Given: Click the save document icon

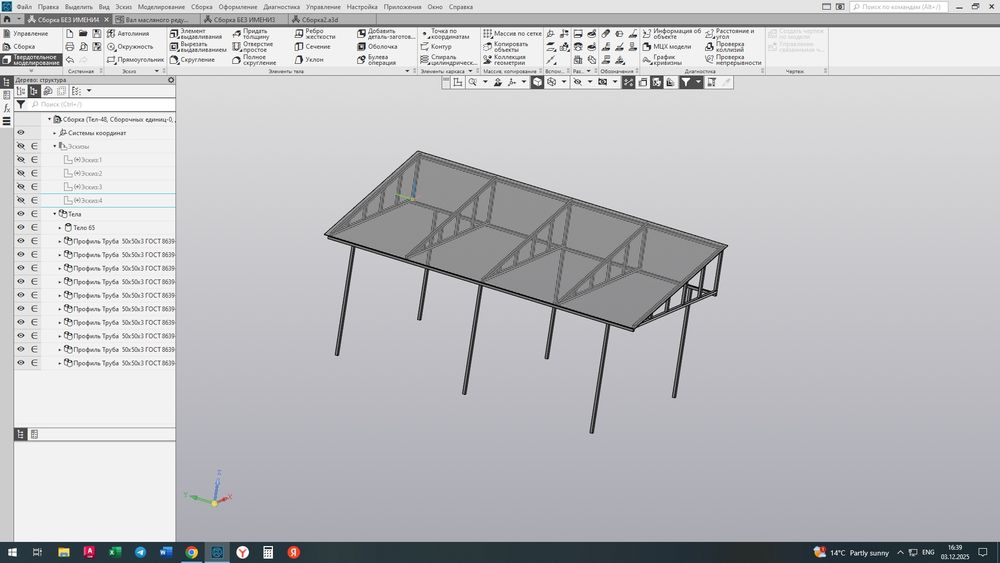Looking at the screenshot, I should (x=96, y=33).
